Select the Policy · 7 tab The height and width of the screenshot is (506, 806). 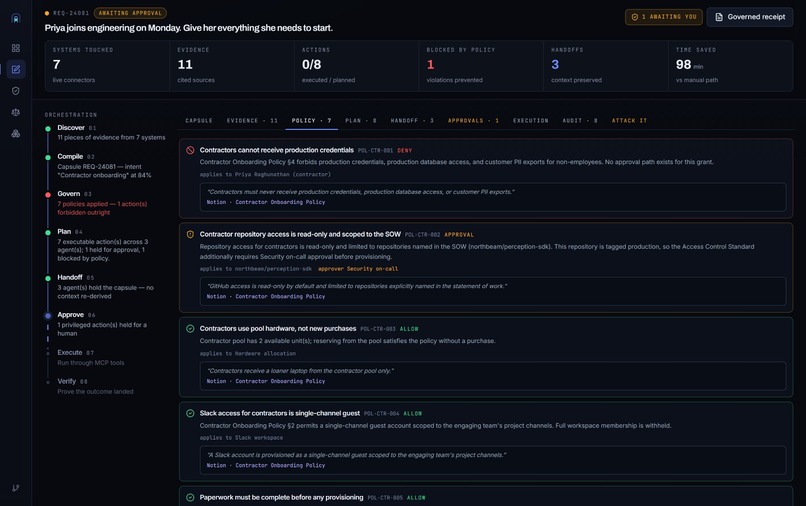(312, 120)
